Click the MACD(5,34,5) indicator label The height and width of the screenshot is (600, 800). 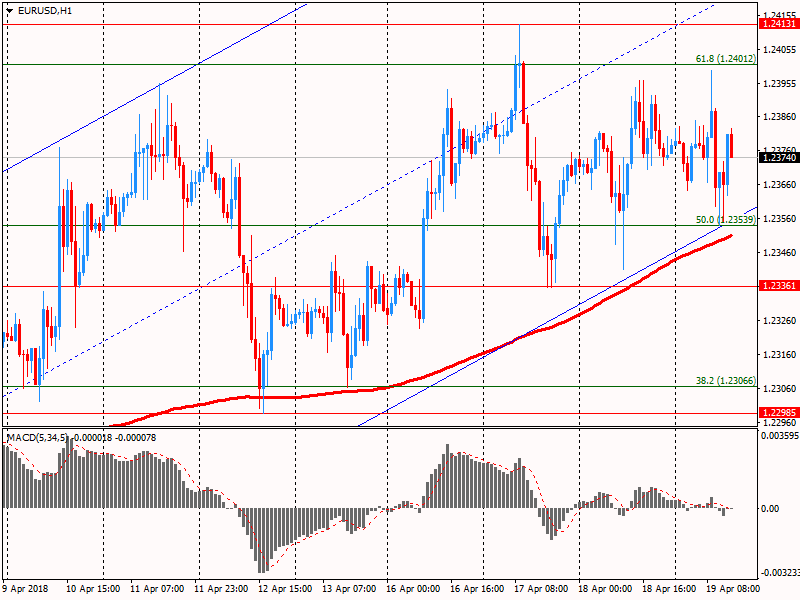37,438
